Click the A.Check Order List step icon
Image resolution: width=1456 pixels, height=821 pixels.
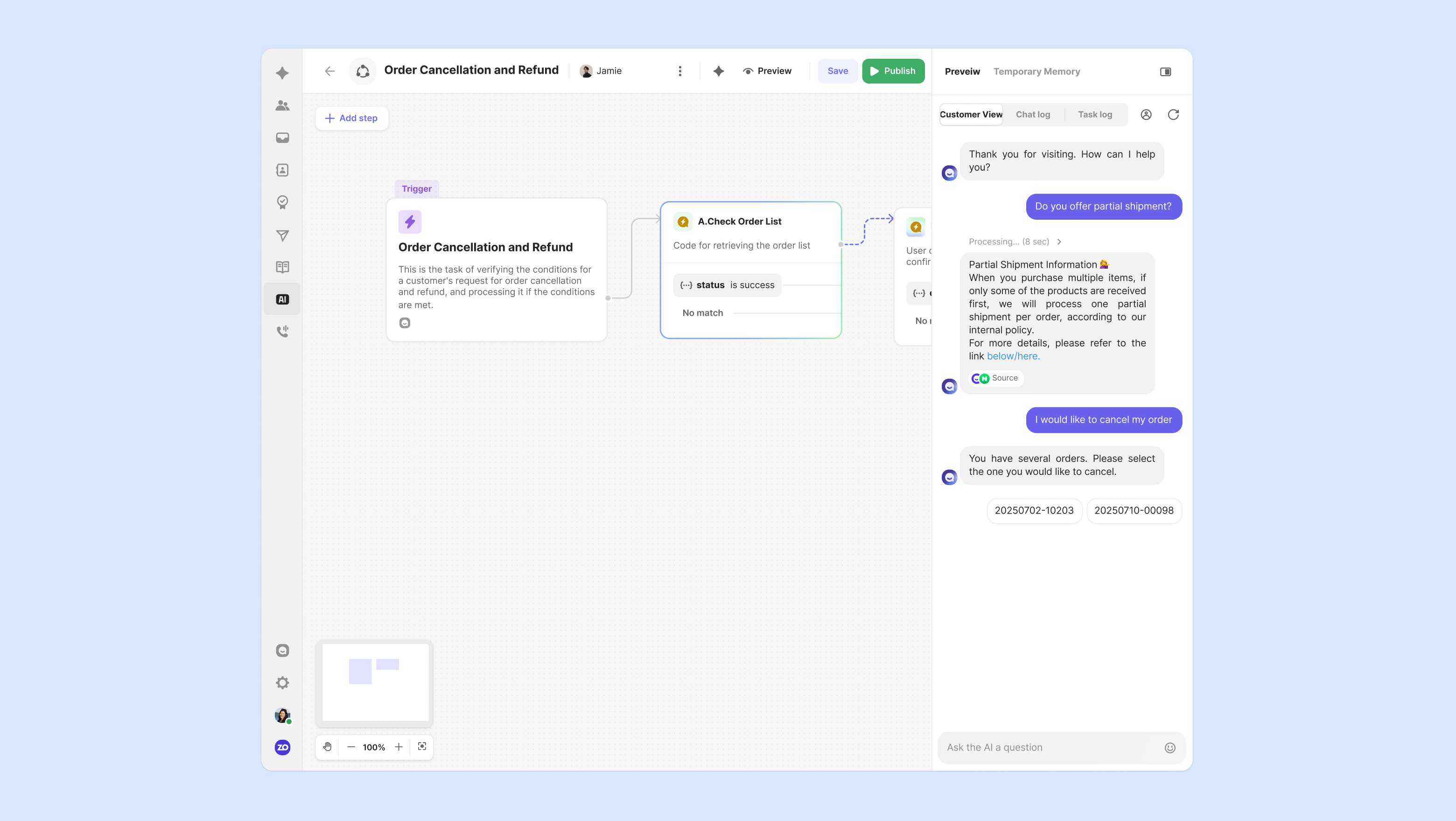(683, 222)
